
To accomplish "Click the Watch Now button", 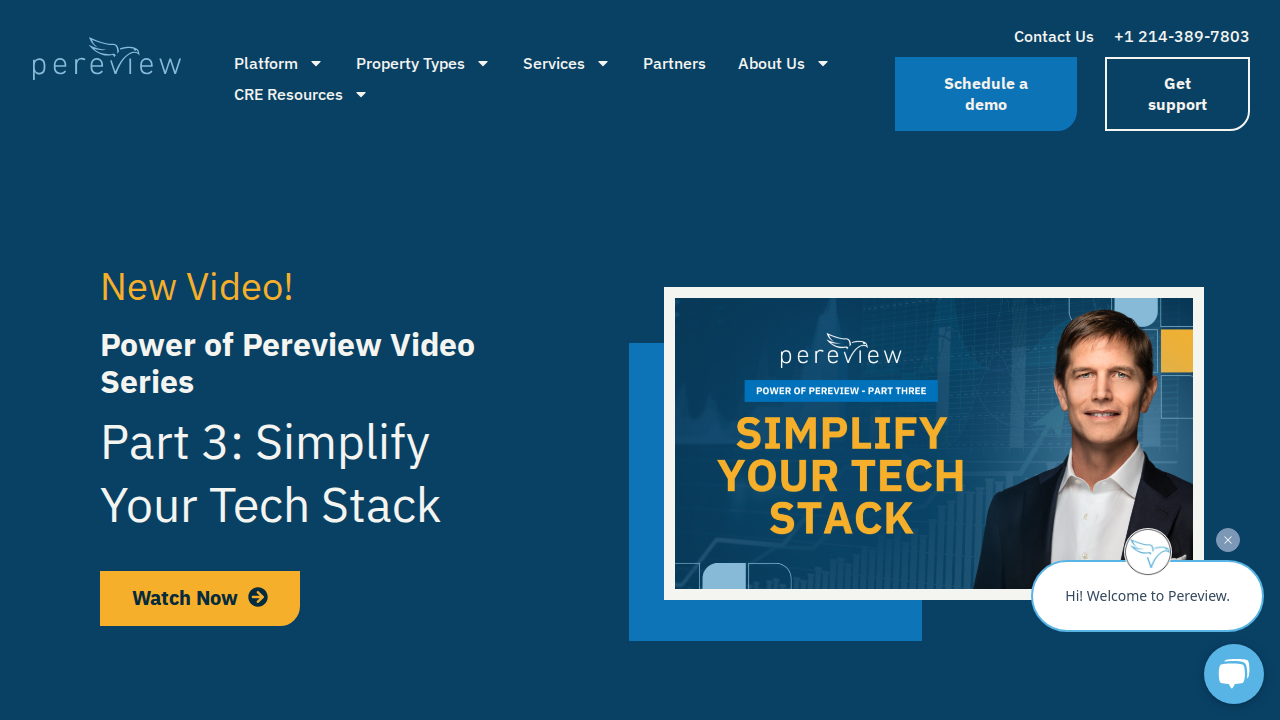I will (x=200, y=598).
